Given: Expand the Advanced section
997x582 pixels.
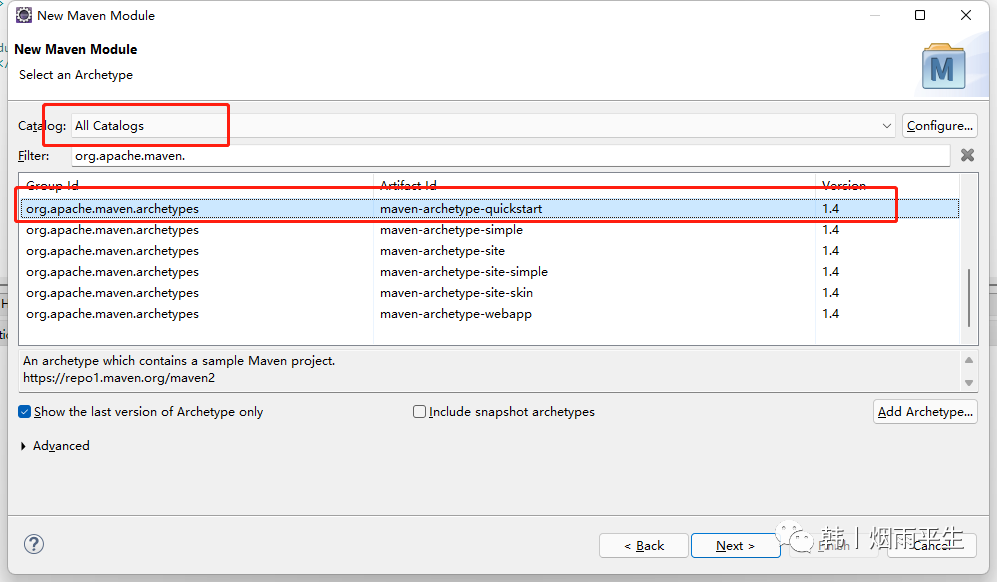Looking at the screenshot, I should [x=55, y=446].
